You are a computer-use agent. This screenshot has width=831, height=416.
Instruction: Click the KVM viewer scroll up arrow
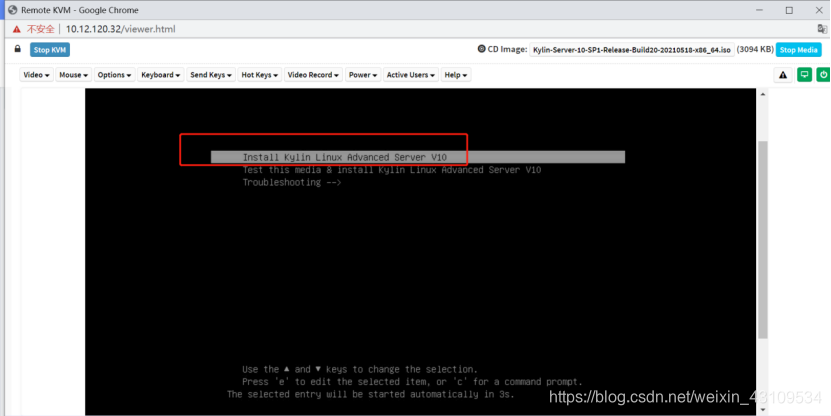[763, 94]
